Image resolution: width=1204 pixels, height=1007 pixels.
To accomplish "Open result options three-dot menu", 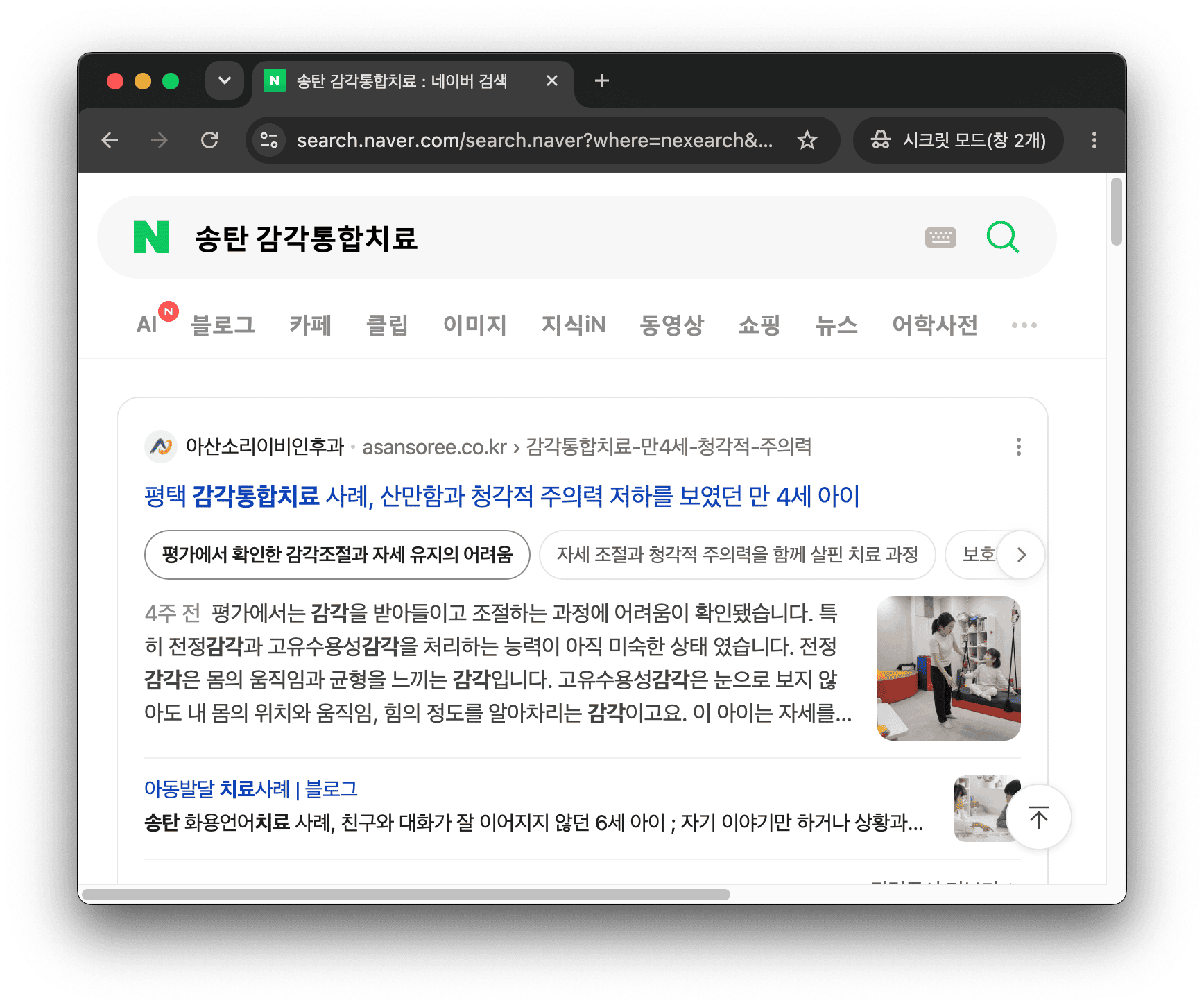I will pos(1018,446).
